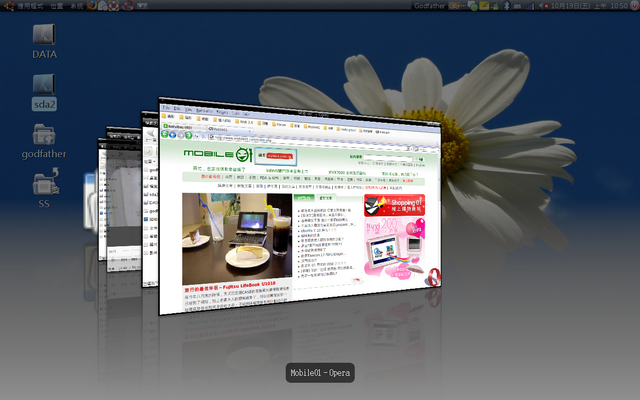This screenshot has width=640, height=400.
Task: Click the green circle status tray icon
Action: 473,6
